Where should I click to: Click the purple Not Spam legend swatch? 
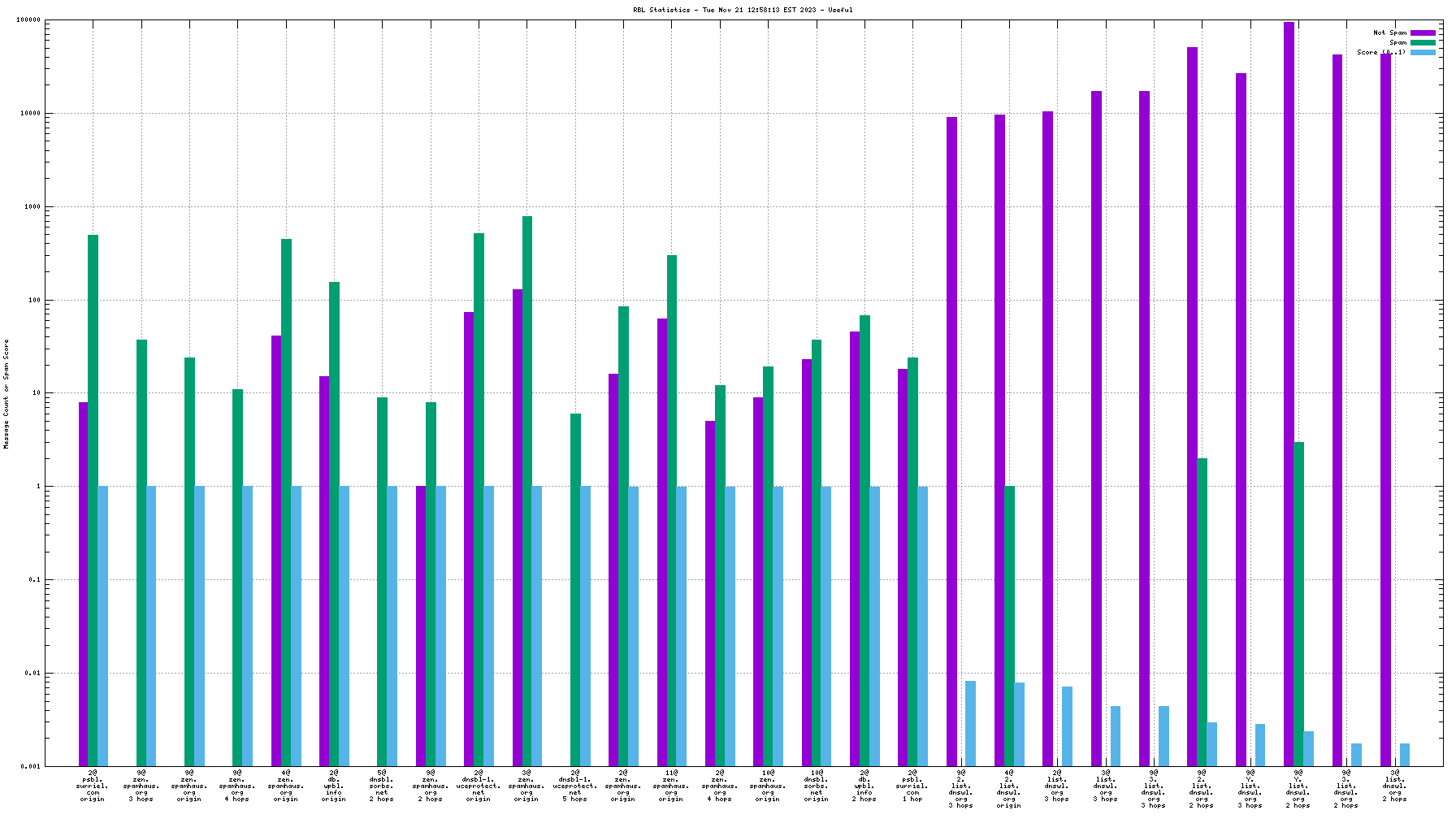click(1423, 33)
